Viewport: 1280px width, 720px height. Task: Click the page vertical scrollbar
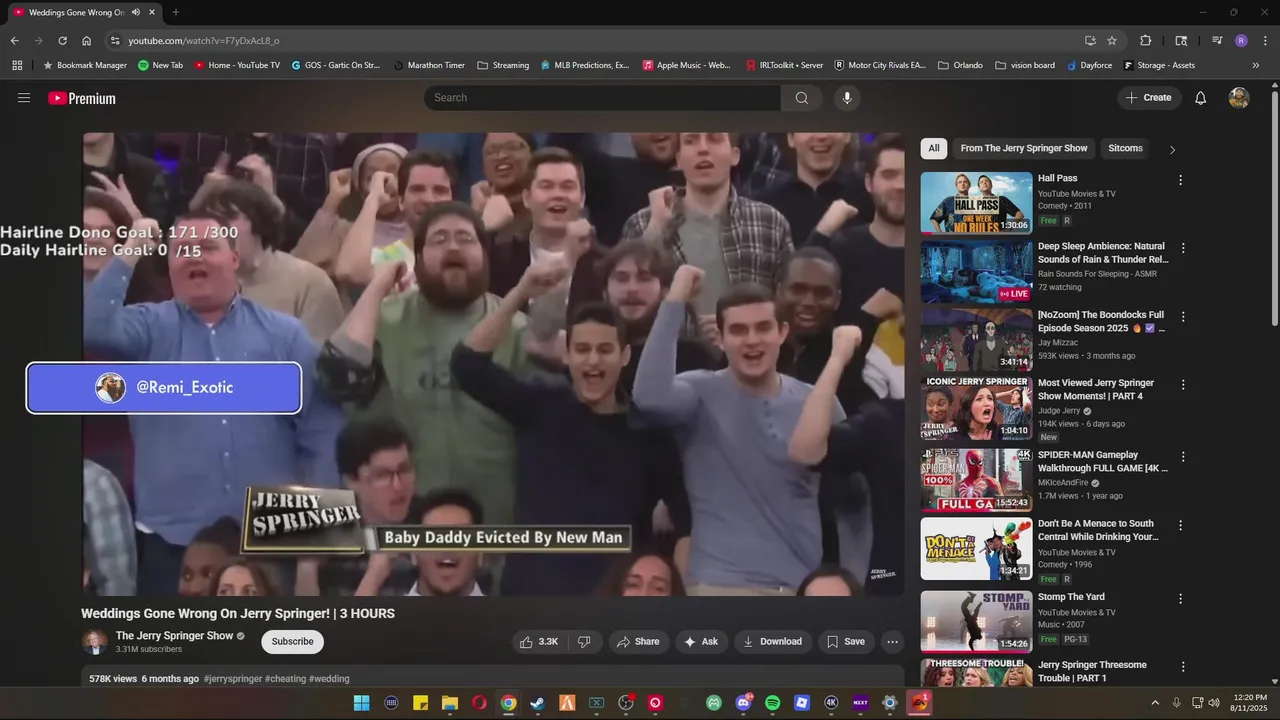click(x=1274, y=207)
